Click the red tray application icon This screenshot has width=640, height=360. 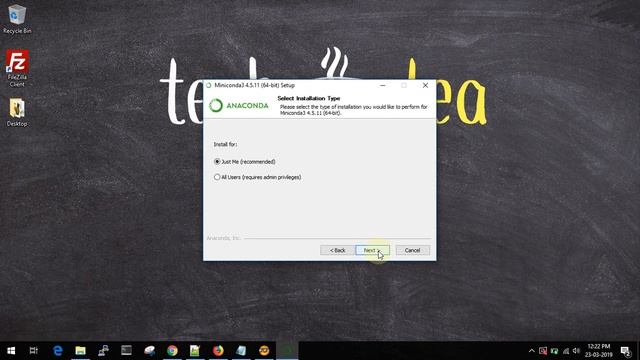coord(543,351)
